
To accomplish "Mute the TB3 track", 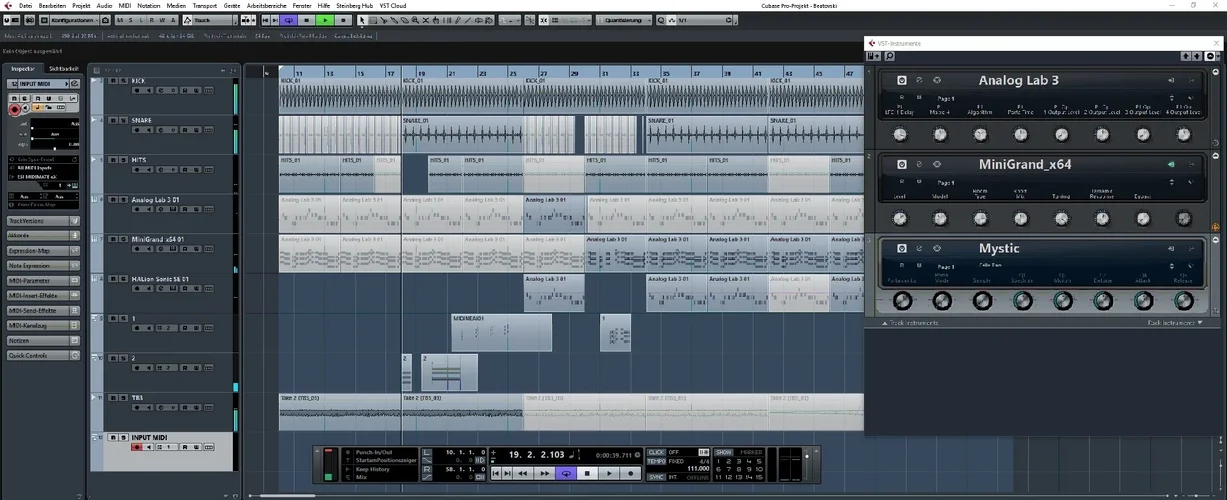I will (113, 398).
